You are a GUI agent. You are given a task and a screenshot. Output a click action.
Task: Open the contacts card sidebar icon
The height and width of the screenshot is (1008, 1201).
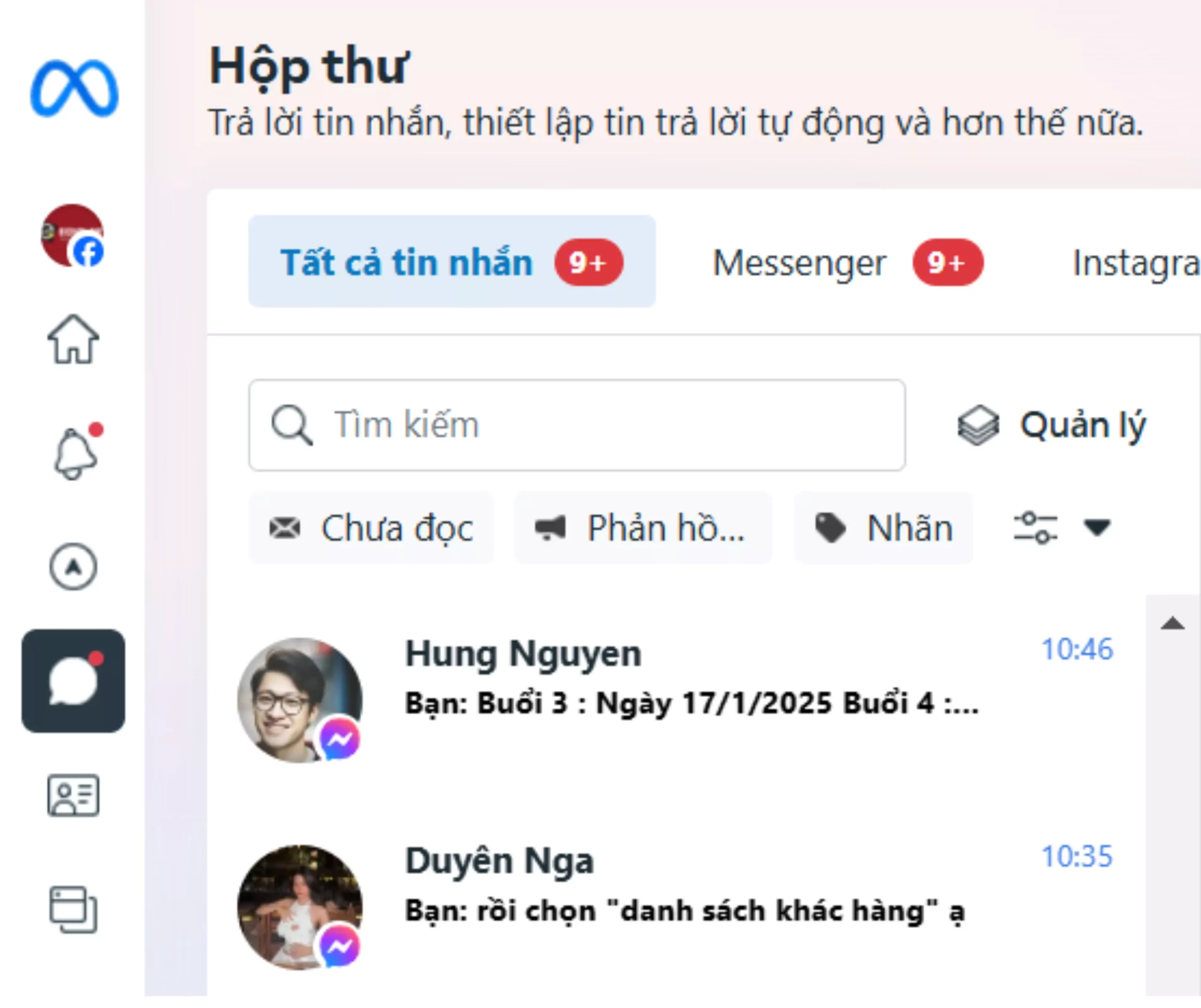tap(73, 795)
